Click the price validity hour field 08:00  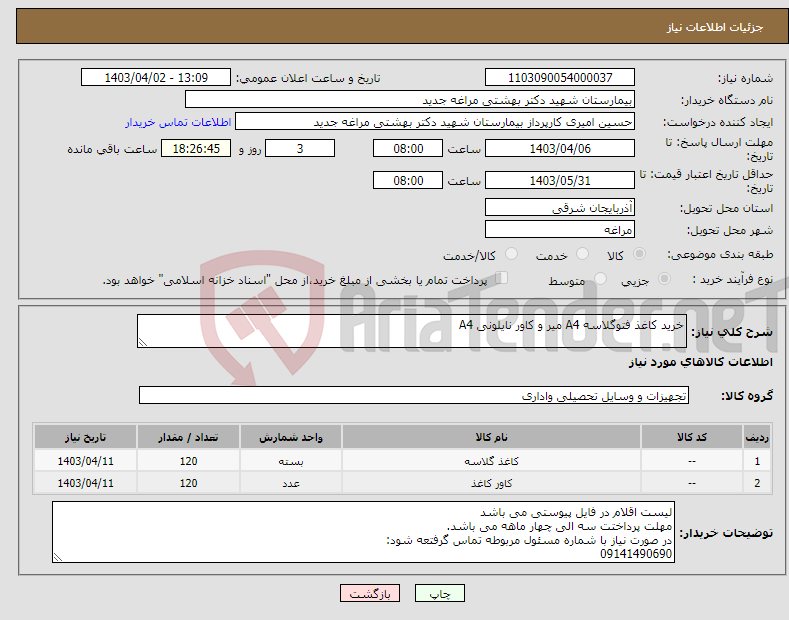coord(408,180)
